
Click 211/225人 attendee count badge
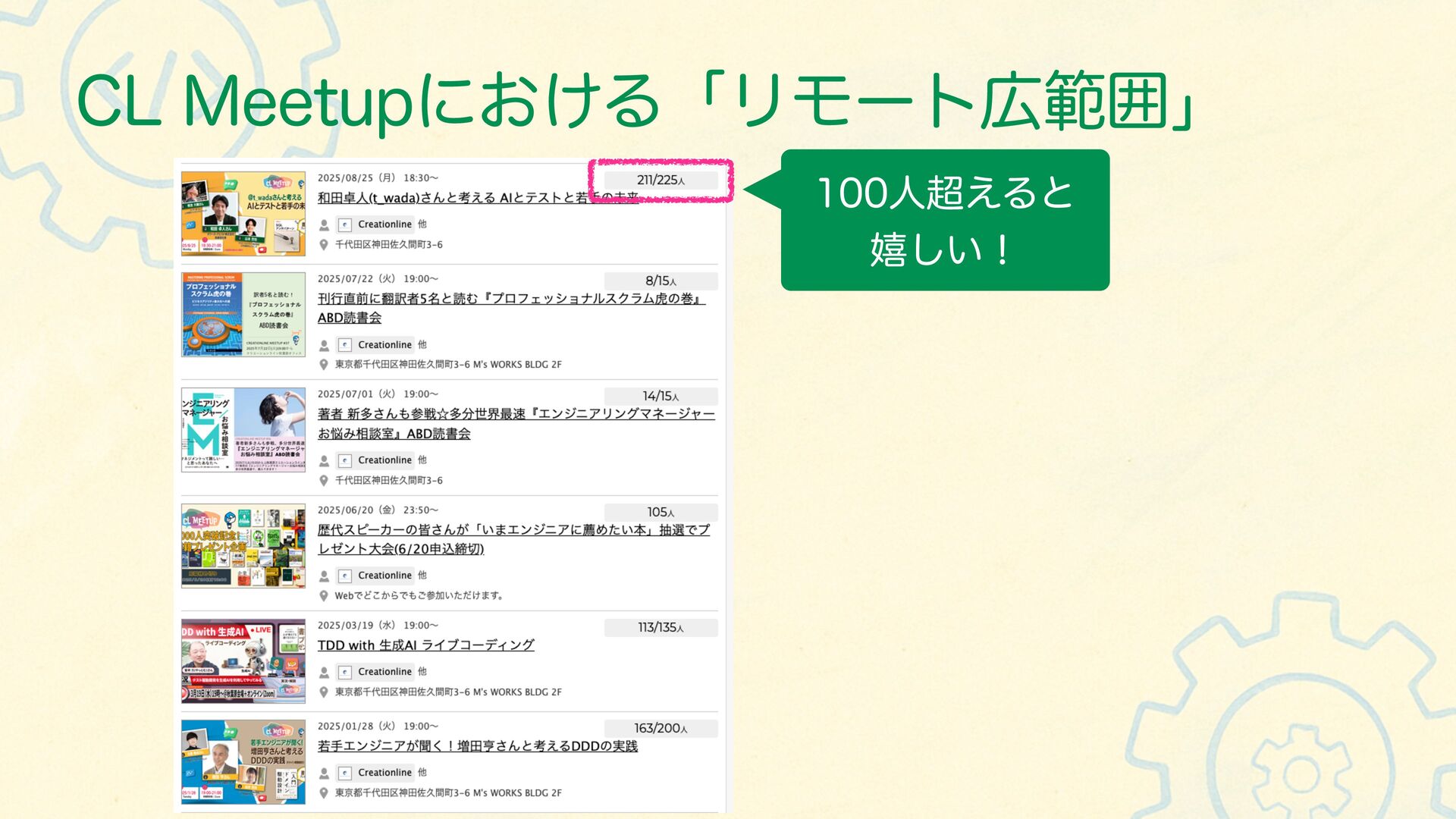[661, 180]
